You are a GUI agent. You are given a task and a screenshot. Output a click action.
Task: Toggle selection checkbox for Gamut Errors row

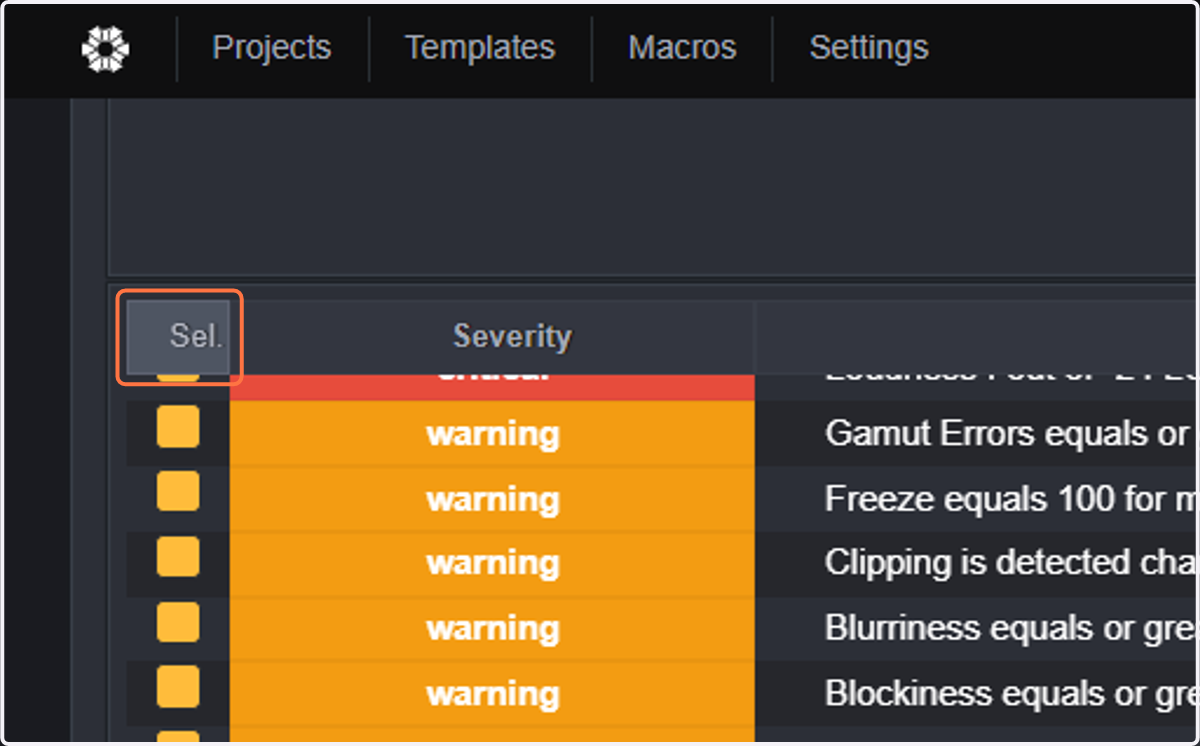click(178, 427)
